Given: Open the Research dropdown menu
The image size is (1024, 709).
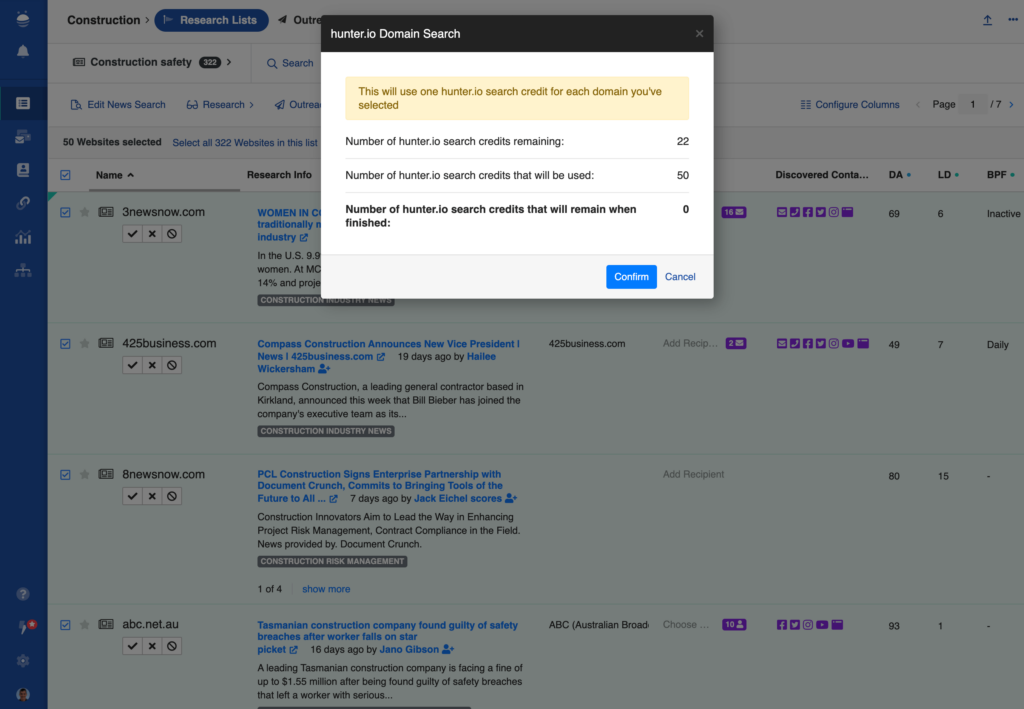Looking at the screenshot, I should [220, 104].
